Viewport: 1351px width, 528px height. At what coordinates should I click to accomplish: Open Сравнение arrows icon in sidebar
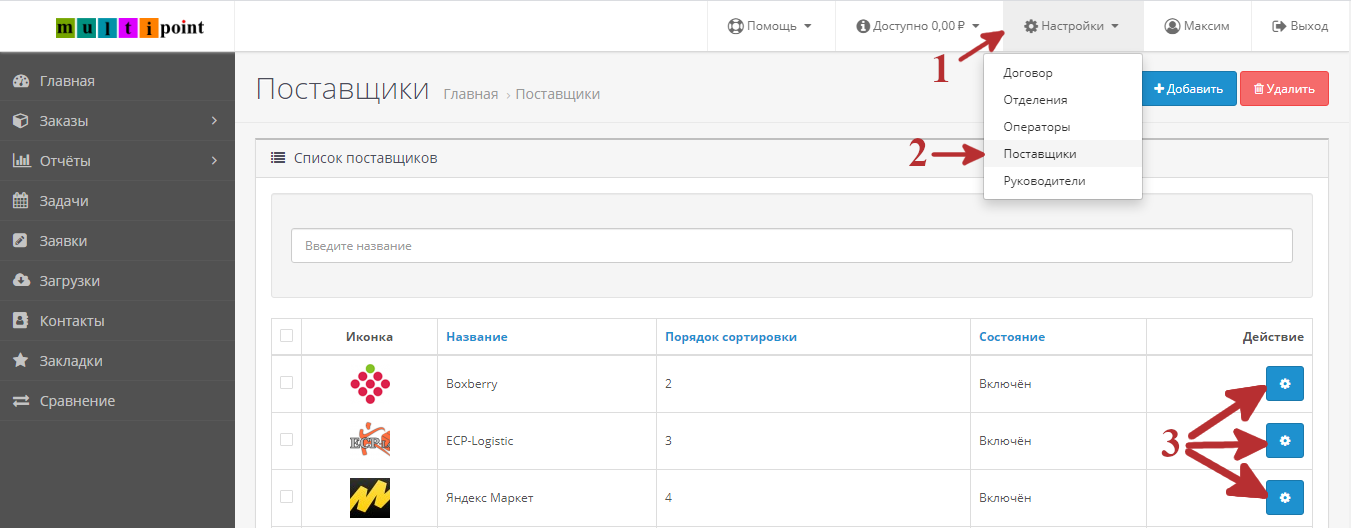point(20,401)
